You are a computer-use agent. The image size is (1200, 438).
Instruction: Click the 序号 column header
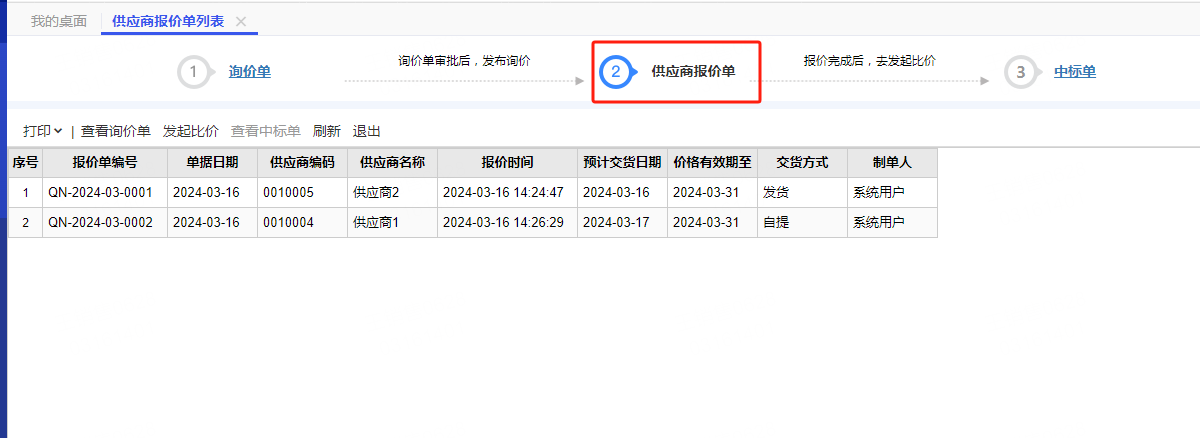(25, 162)
